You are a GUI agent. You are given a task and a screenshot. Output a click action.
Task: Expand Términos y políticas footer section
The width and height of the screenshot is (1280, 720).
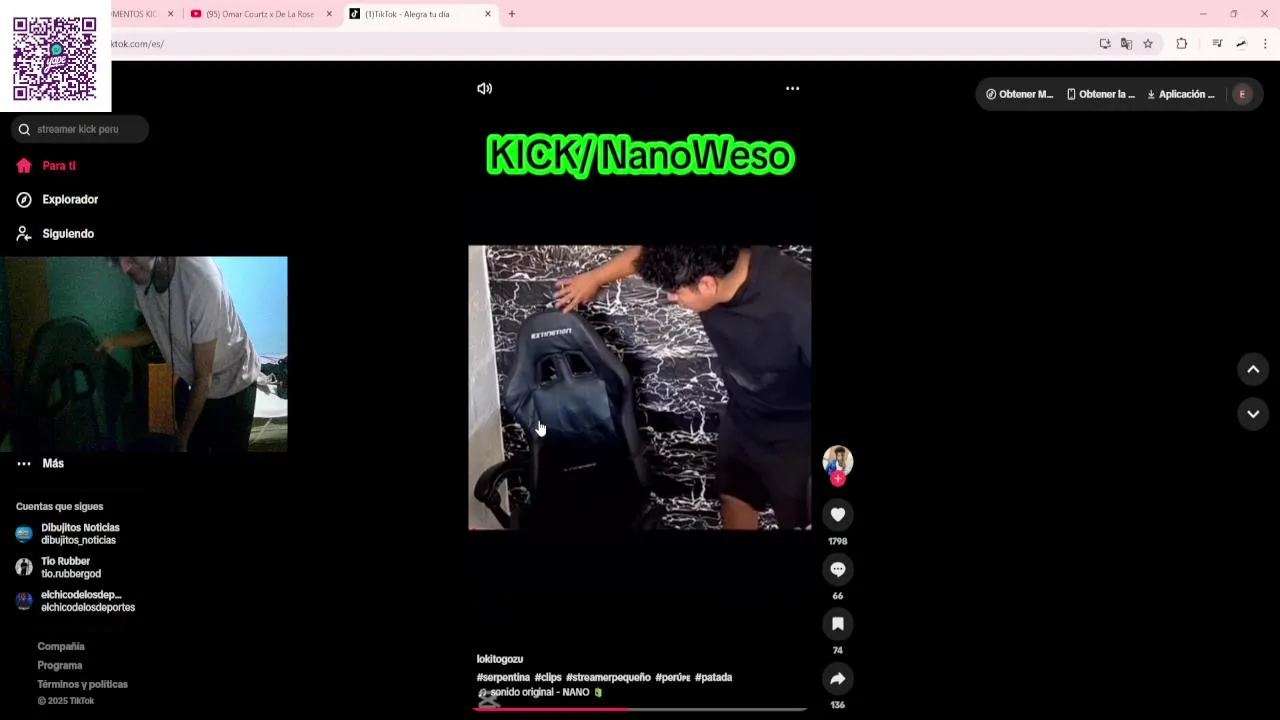tap(82, 685)
